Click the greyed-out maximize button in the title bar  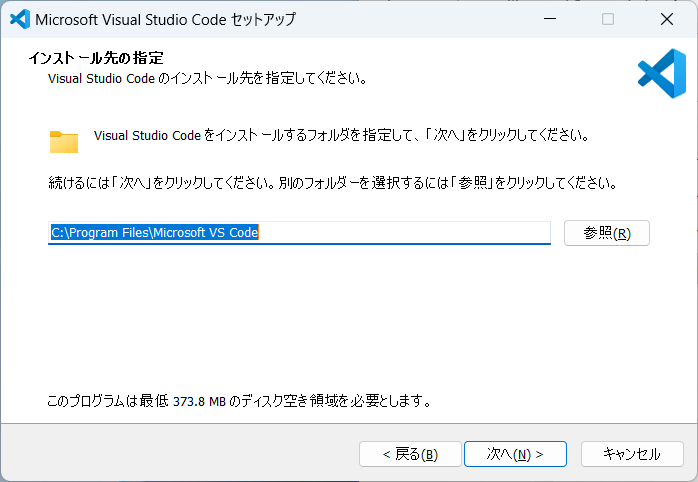coord(608,19)
